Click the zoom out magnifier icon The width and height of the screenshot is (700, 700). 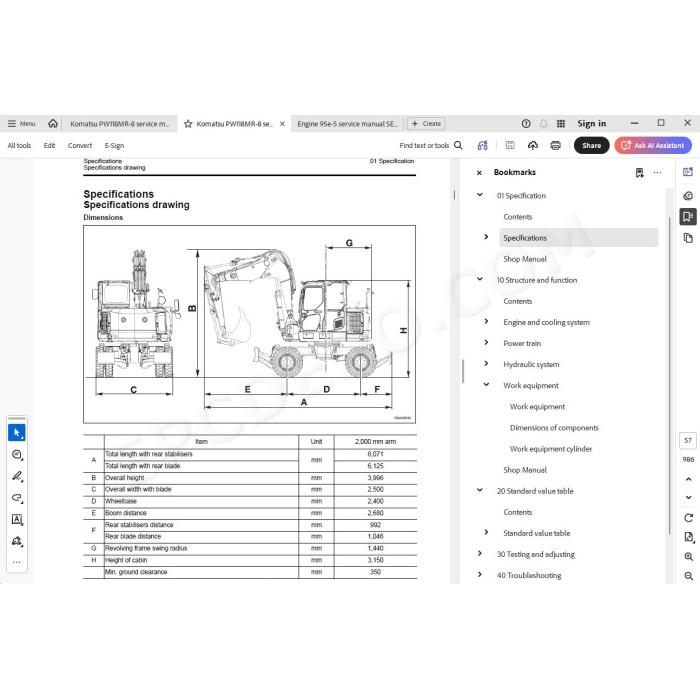[688, 576]
